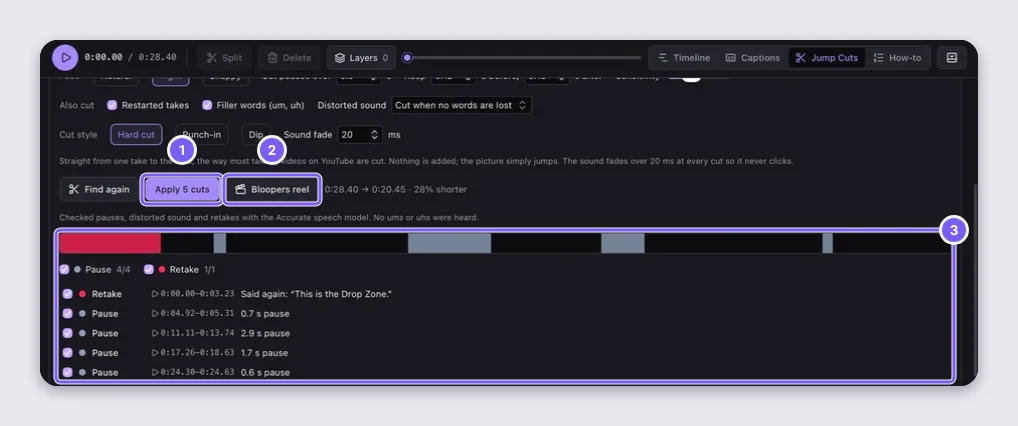
Task: Toggle the Retake 1/1 filter checkbox
Action: point(149,269)
